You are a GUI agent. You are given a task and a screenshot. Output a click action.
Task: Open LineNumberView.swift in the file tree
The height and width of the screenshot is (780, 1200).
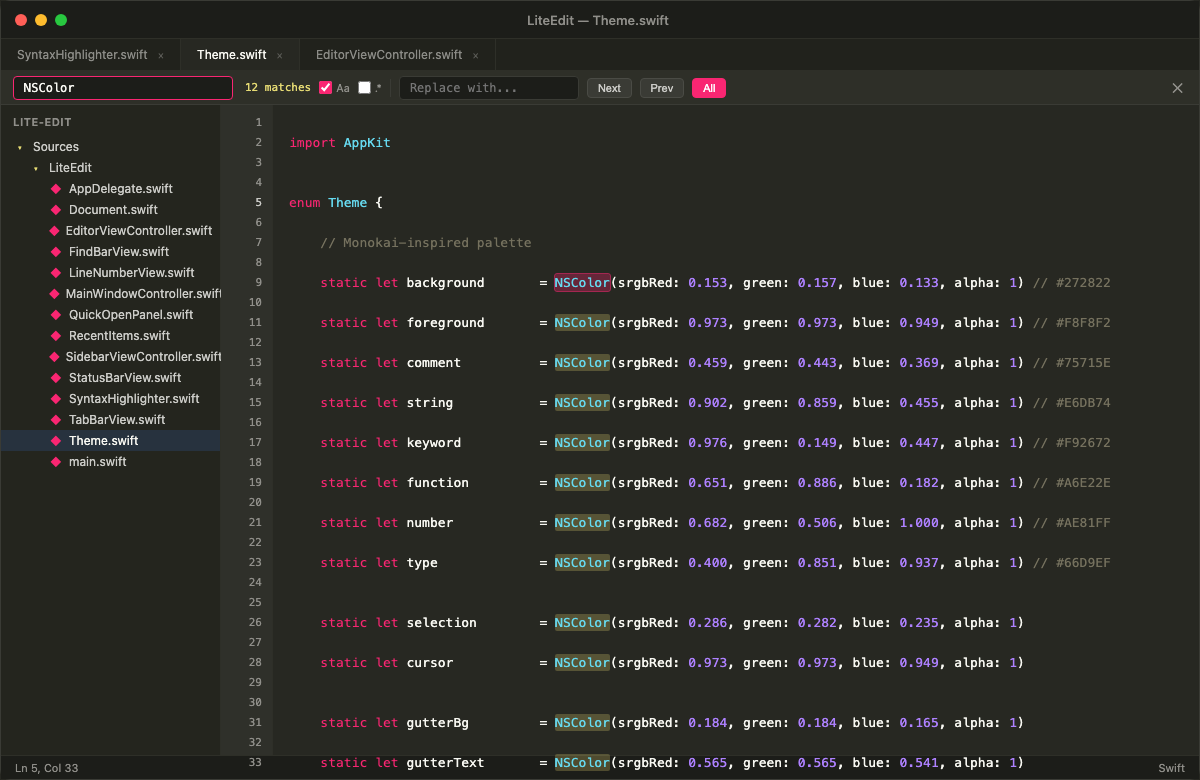(132, 272)
